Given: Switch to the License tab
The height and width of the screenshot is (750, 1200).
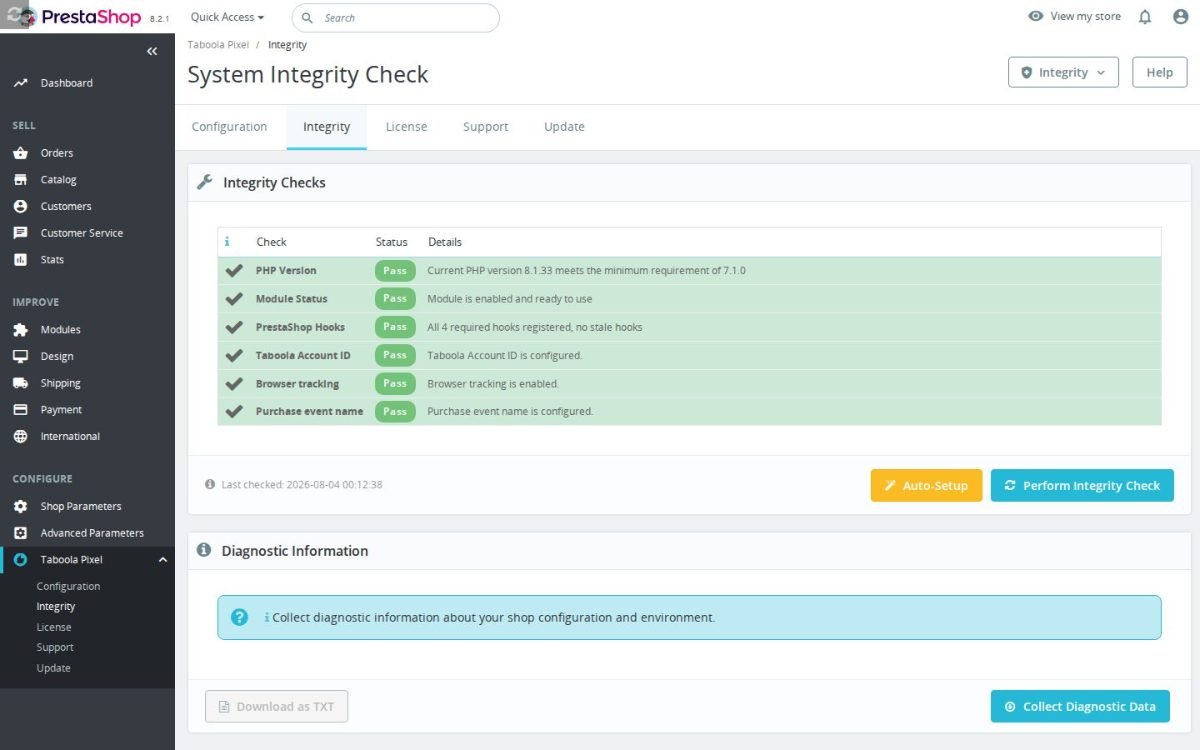Looking at the screenshot, I should (406, 127).
